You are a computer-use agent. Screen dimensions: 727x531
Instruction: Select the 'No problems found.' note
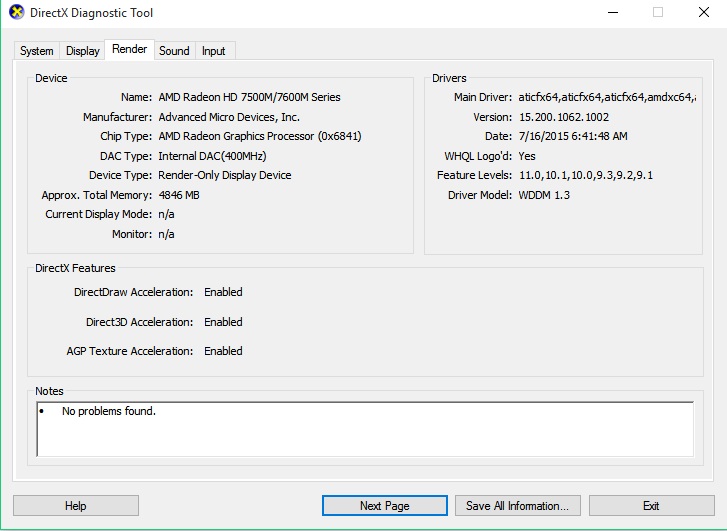[x=109, y=411]
